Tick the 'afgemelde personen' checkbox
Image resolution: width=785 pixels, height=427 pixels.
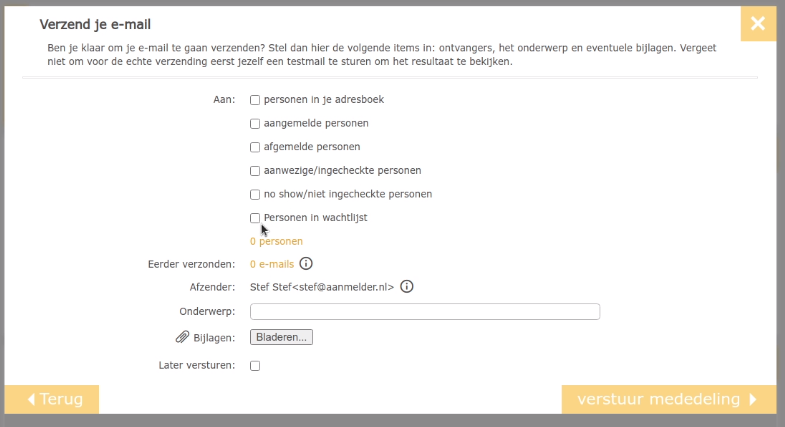pos(255,147)
